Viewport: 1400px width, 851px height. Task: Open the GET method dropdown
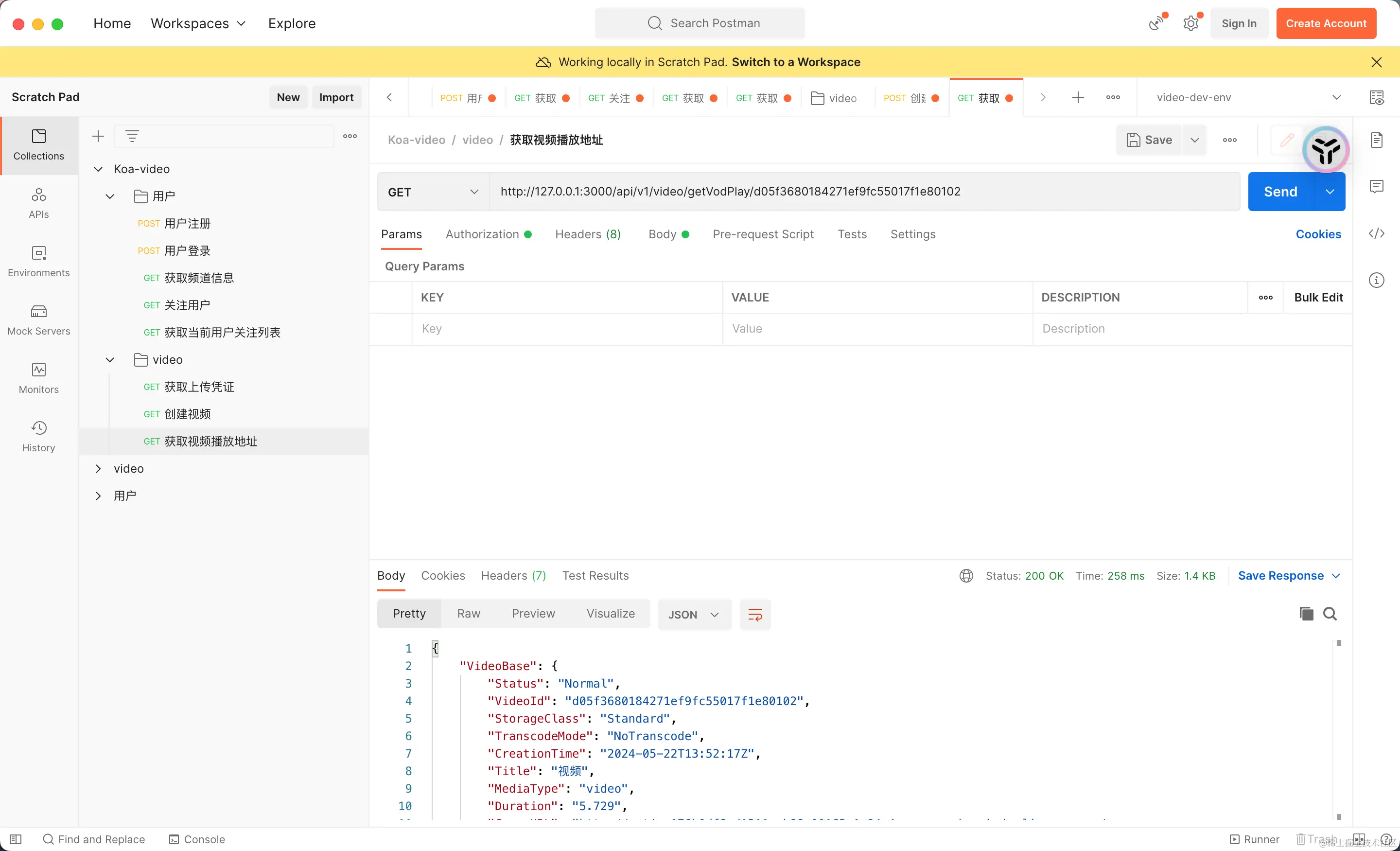(x=433, y=192)
